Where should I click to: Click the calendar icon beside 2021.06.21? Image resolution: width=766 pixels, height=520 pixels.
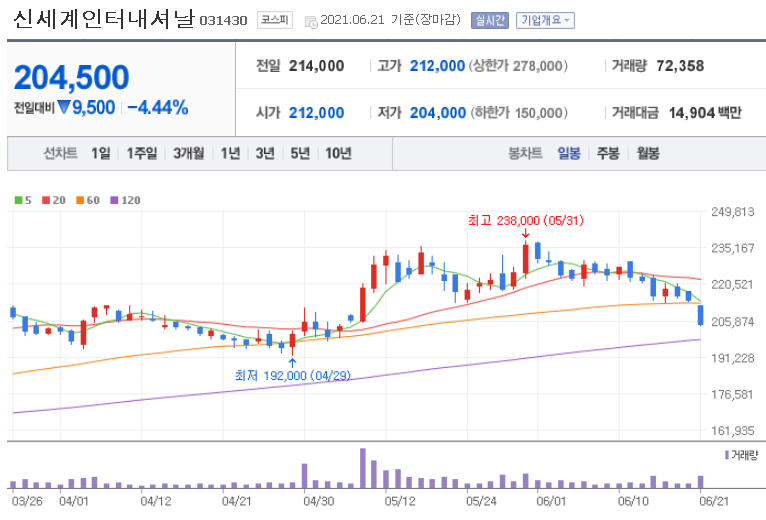(311, 22)
